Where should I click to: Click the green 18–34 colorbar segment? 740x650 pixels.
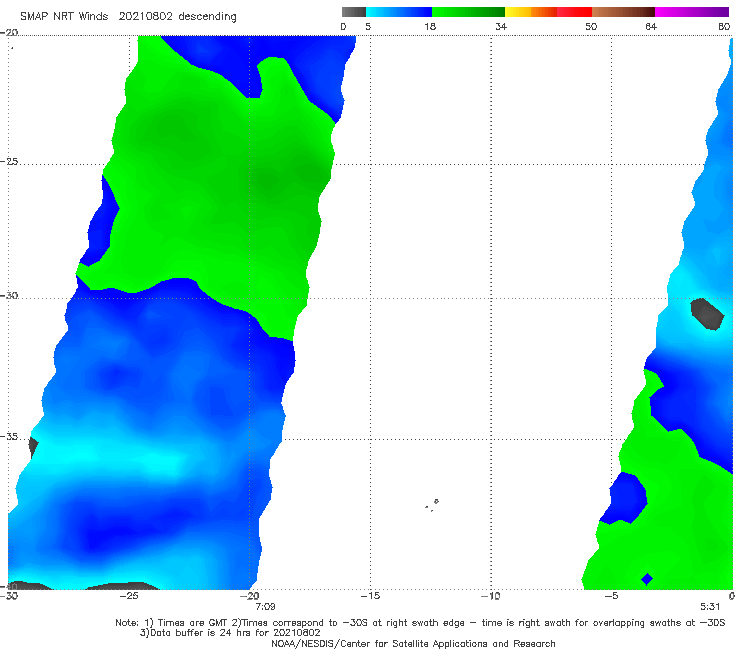pyautogui.click(x=468, y=12)
